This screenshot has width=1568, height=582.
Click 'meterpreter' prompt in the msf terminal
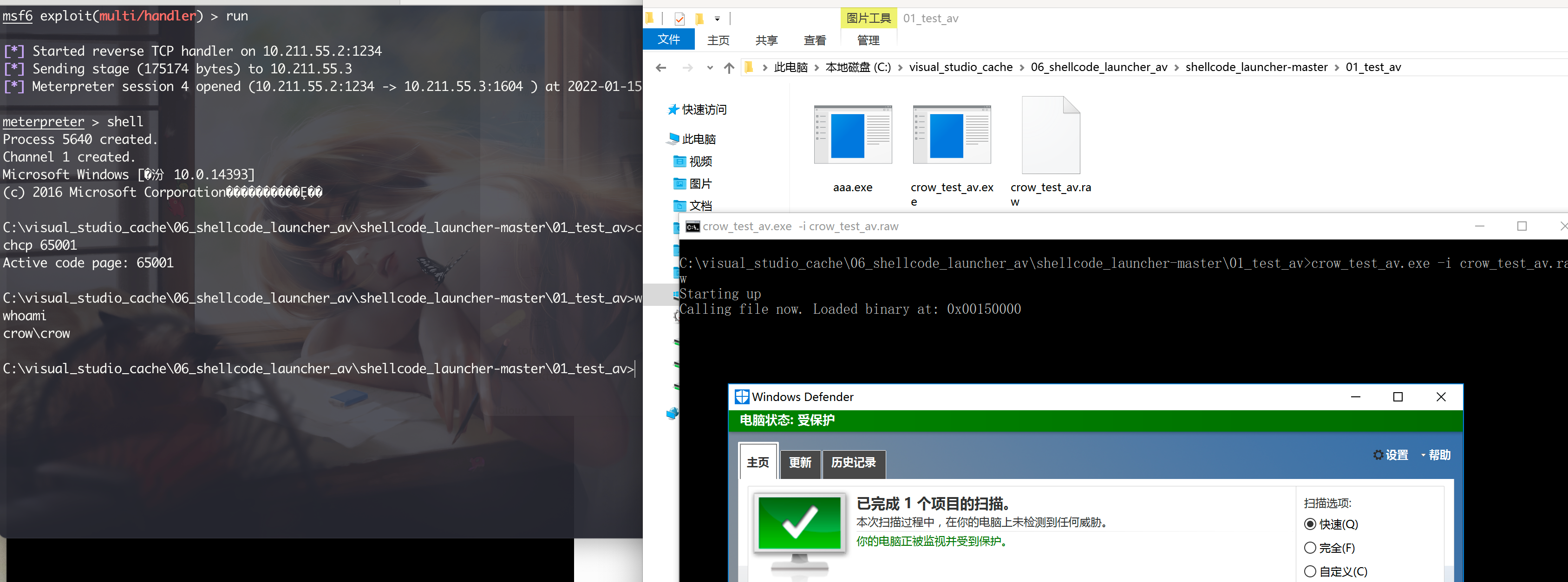tap(43, 122)
